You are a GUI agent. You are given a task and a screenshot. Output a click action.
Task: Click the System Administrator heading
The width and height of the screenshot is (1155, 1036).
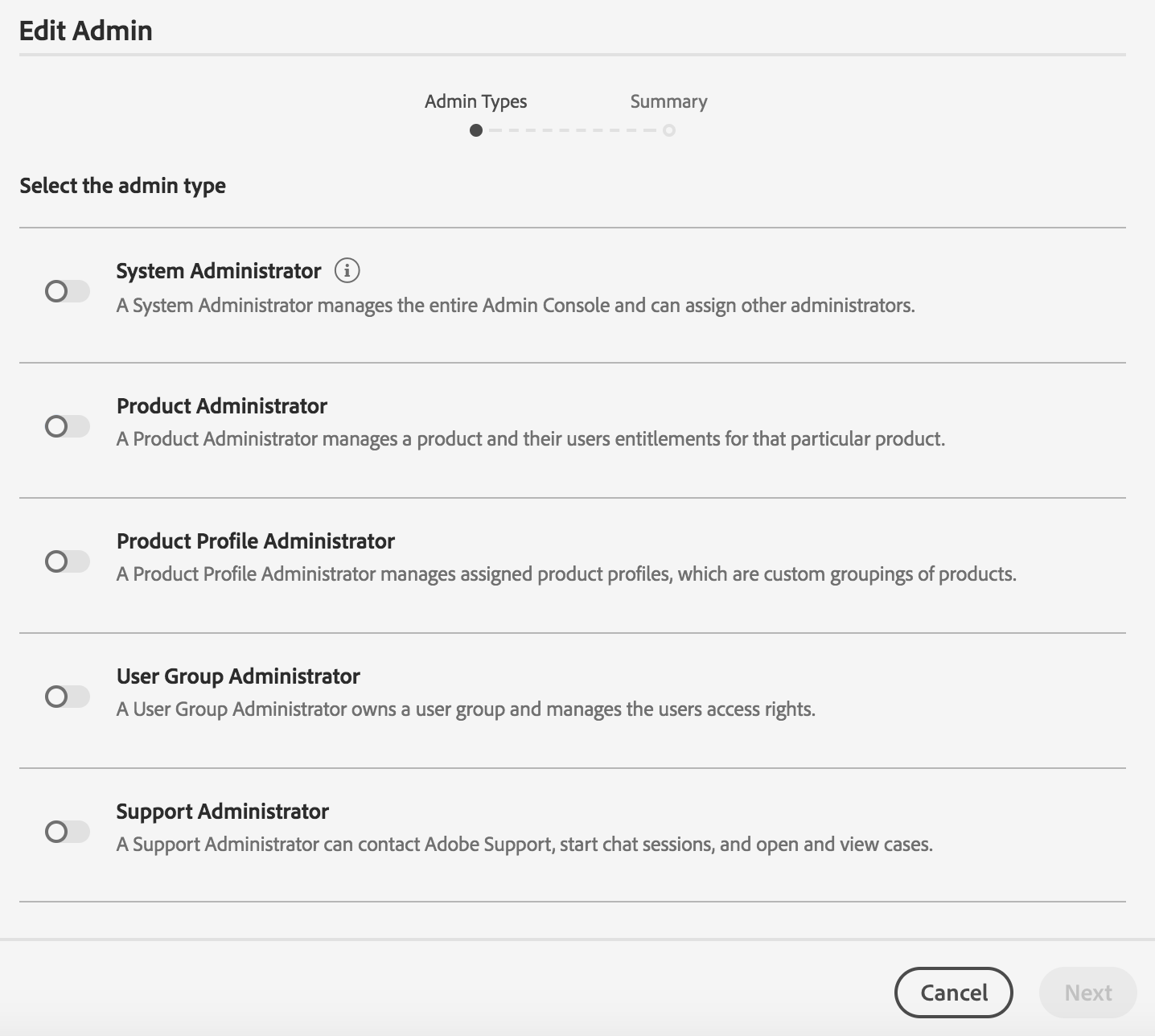pos(218,271)
